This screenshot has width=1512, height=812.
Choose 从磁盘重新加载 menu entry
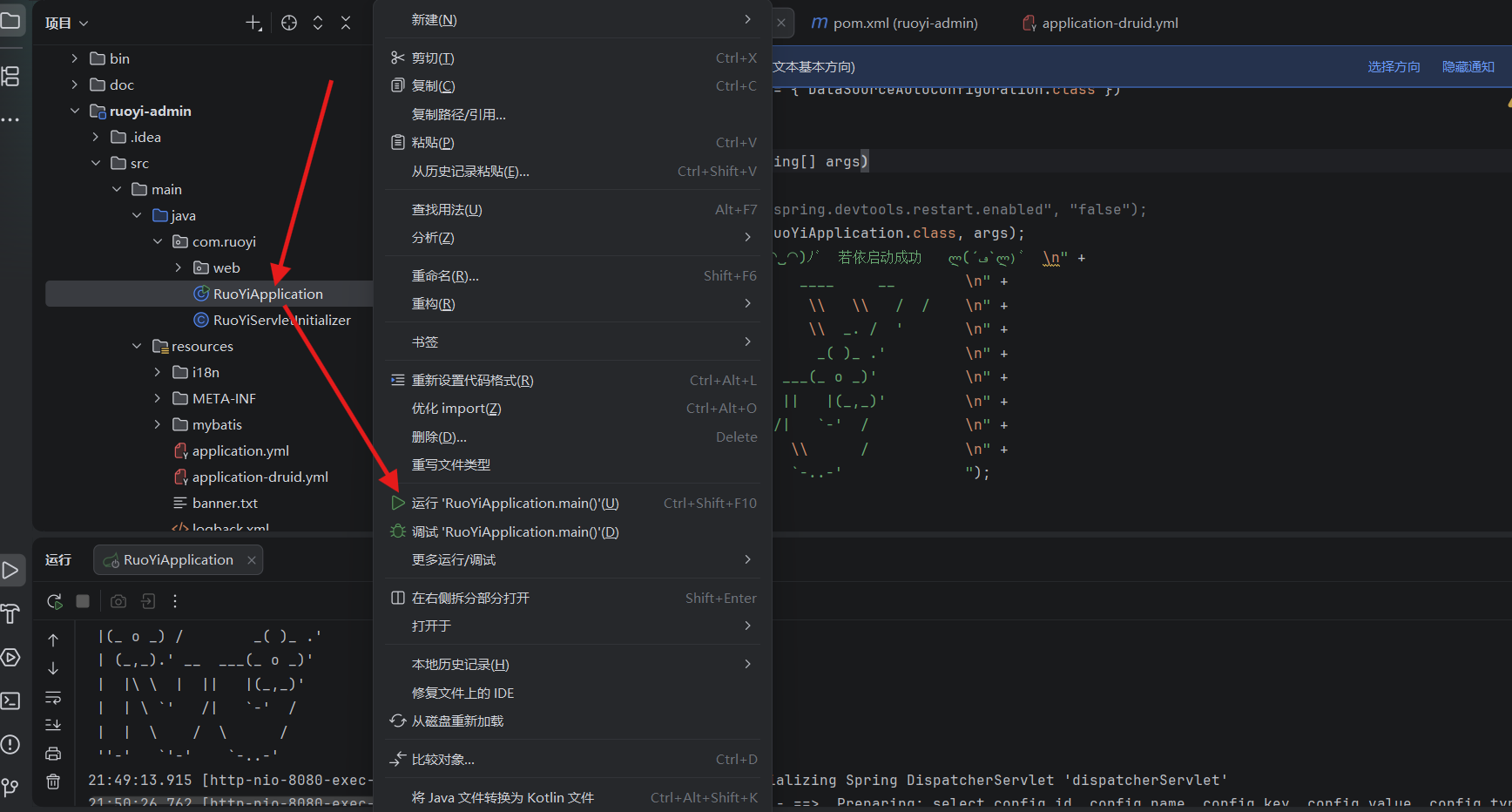tap(572, 721)
